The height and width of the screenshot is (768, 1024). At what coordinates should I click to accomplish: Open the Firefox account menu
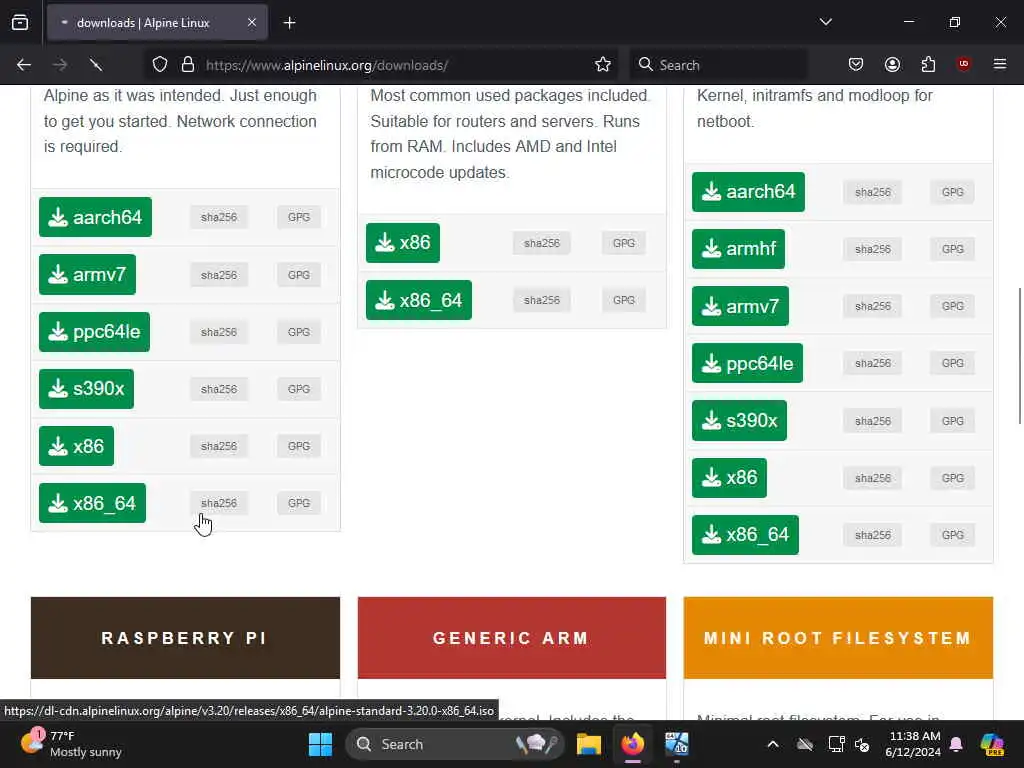[x=892, y=65]
